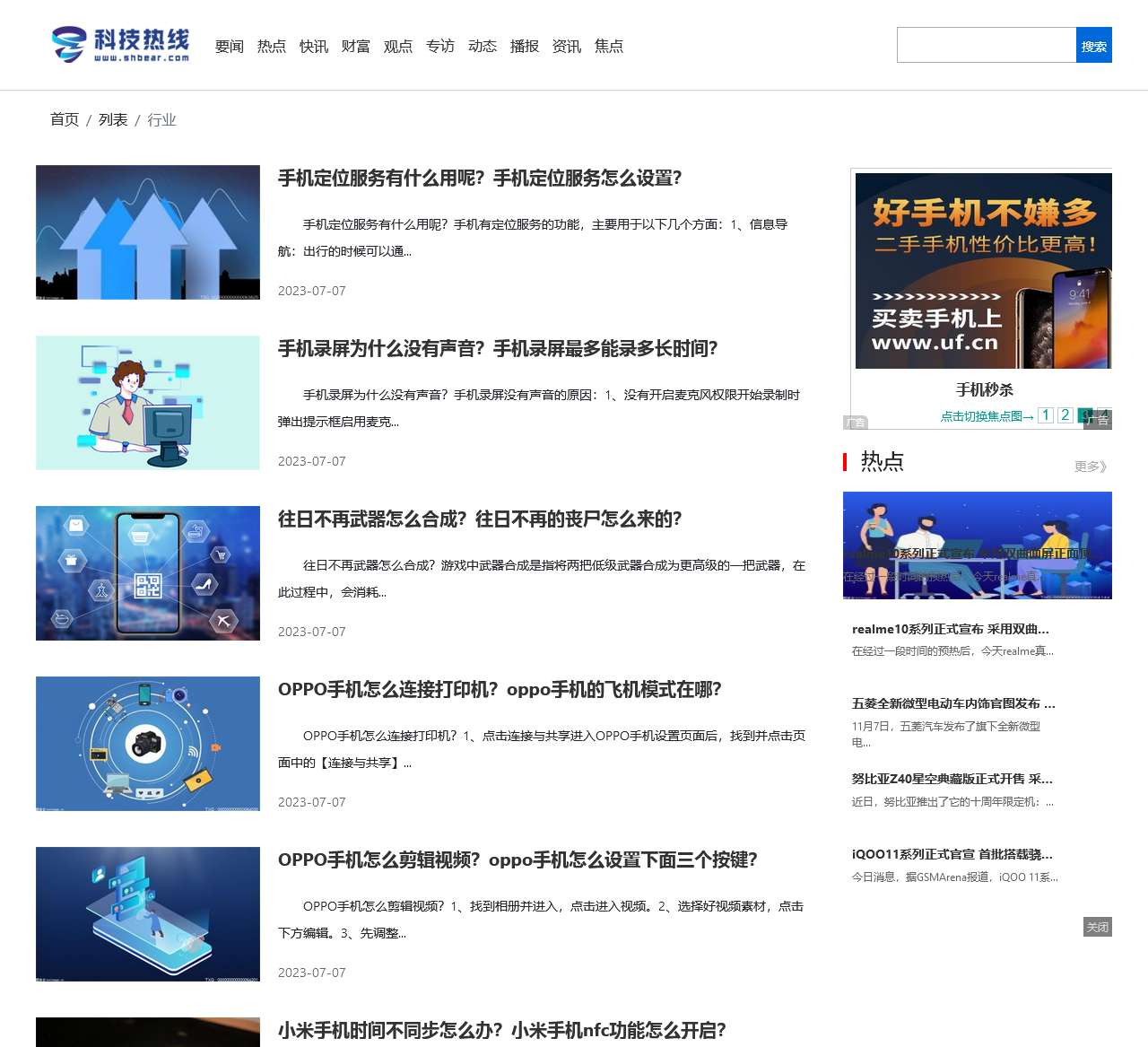Open the 播报 navigation item
Viewport: 1148px width, 1047px height.
[x=526, y=46]
